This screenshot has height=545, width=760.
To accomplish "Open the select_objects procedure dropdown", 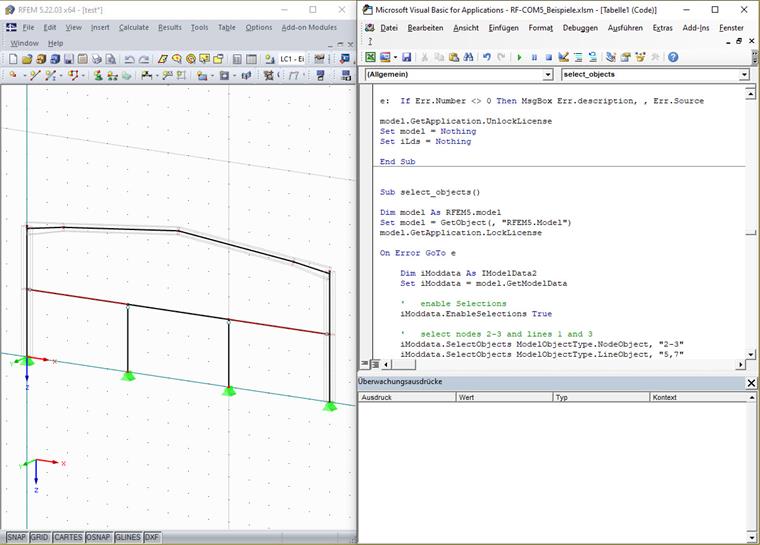I will [x=744, y=74].
